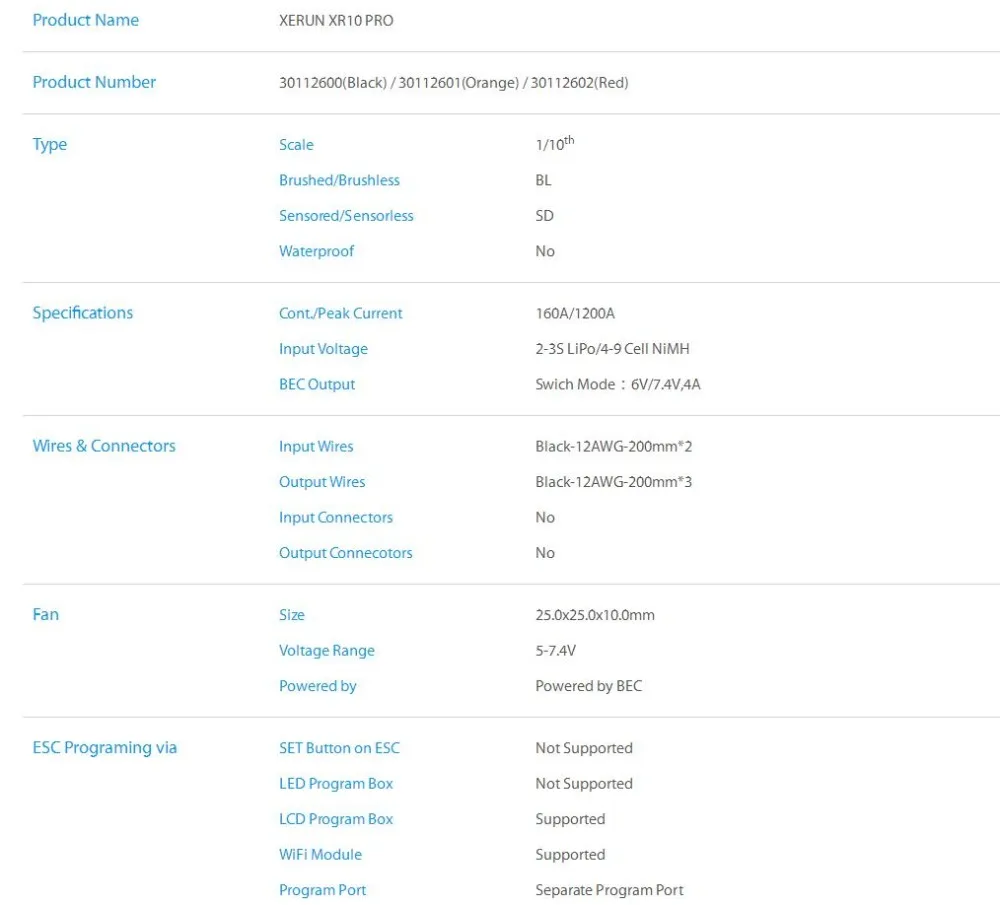
Task: Select Not Supported for LED Program Box
Action: (584, 784)
